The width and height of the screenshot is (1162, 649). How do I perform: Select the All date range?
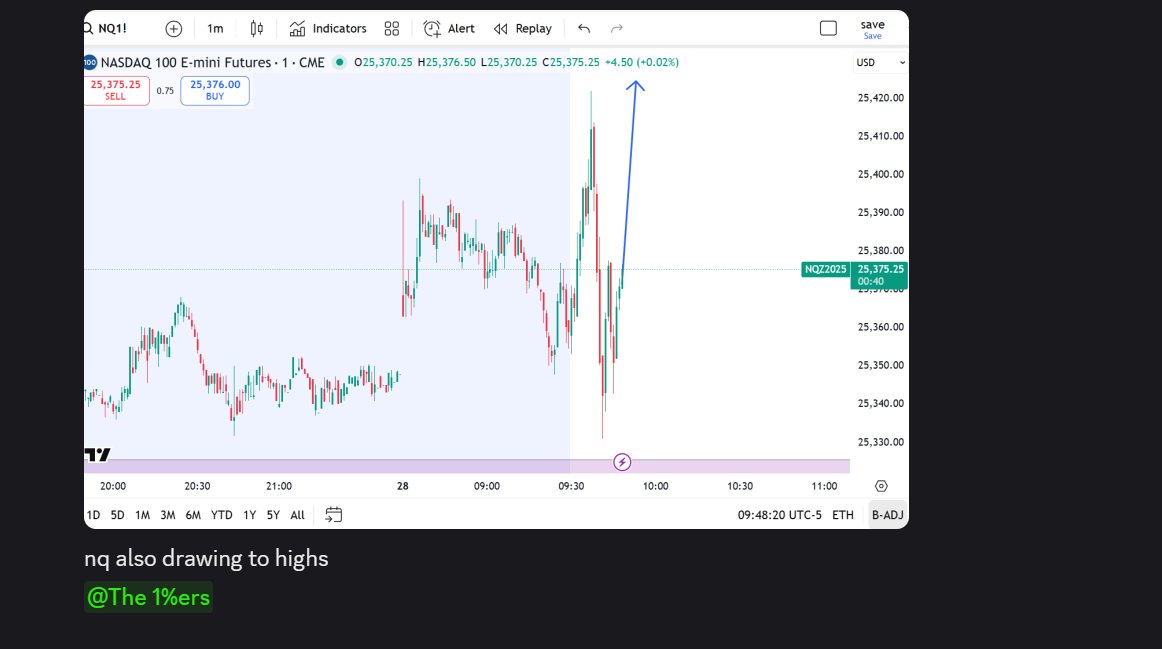298,515
